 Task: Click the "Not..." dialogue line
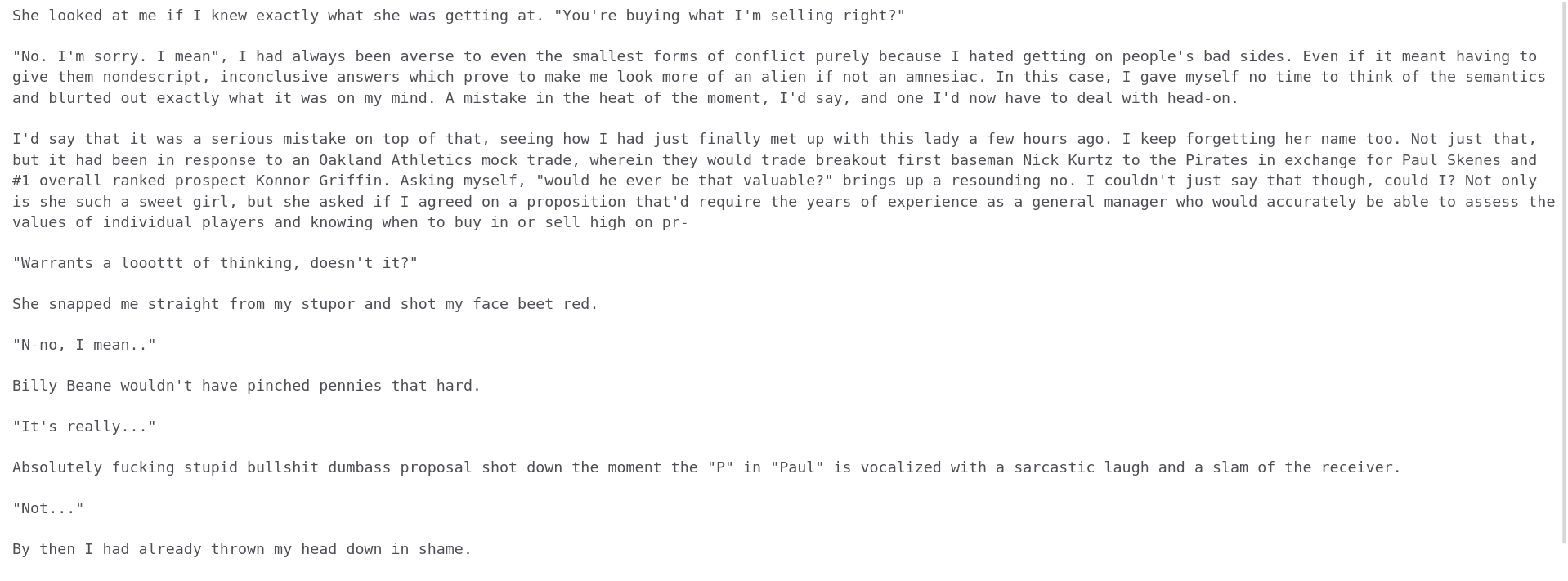point(48,508)
